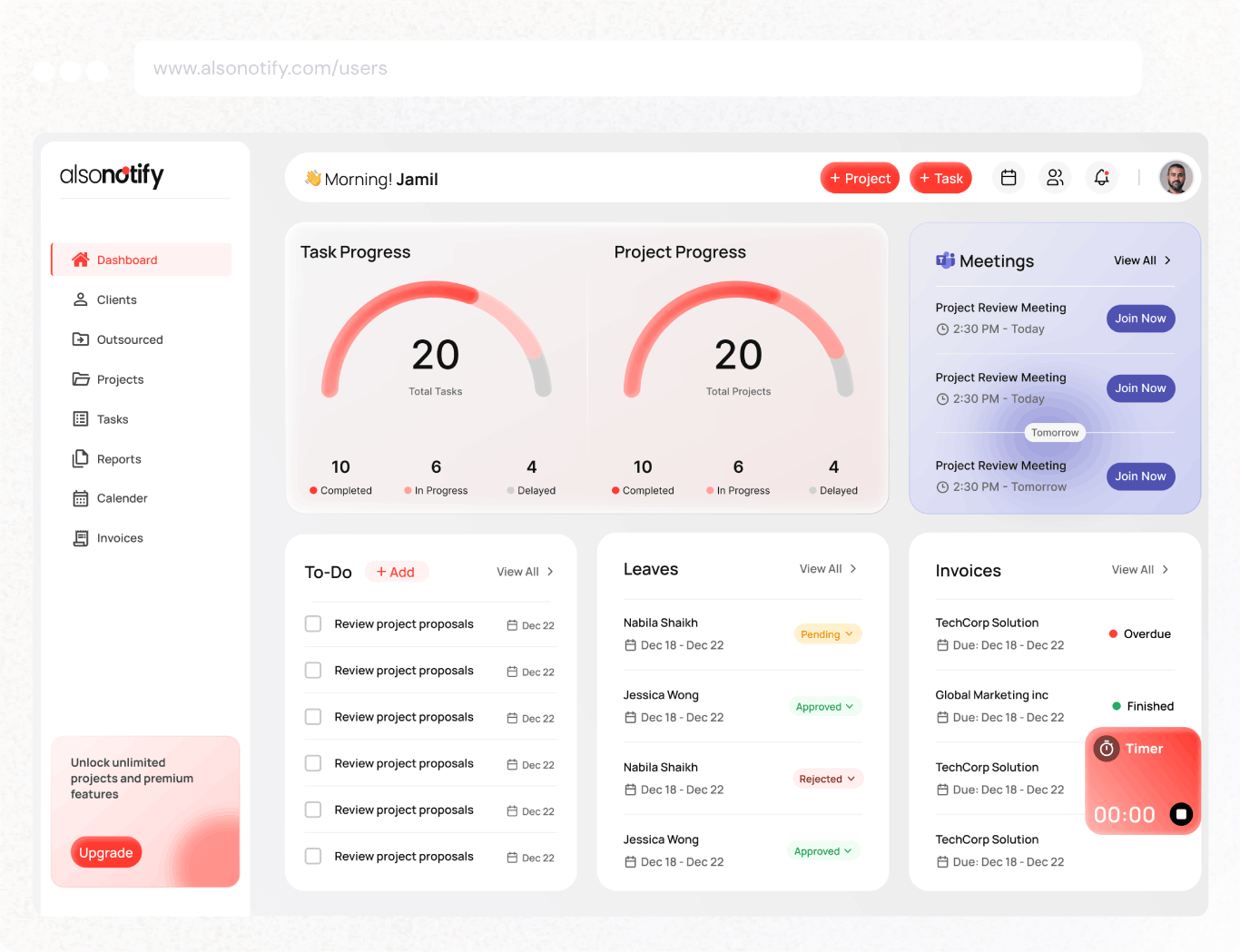This screenshot has height=952, width=1240.
Task: Expand first Approved dropdown for Jessica Wong
Action: click(824, 707)
